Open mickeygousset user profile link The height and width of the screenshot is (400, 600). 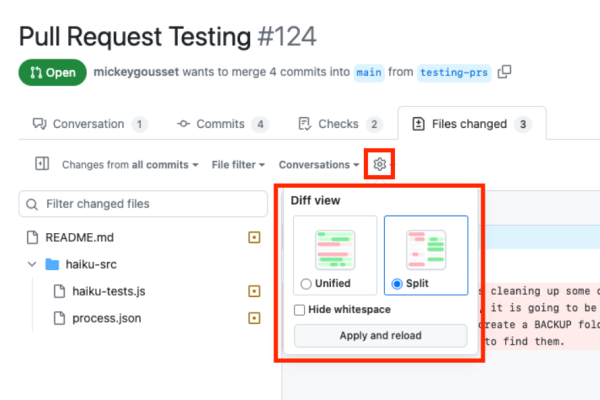pos(136,72)
